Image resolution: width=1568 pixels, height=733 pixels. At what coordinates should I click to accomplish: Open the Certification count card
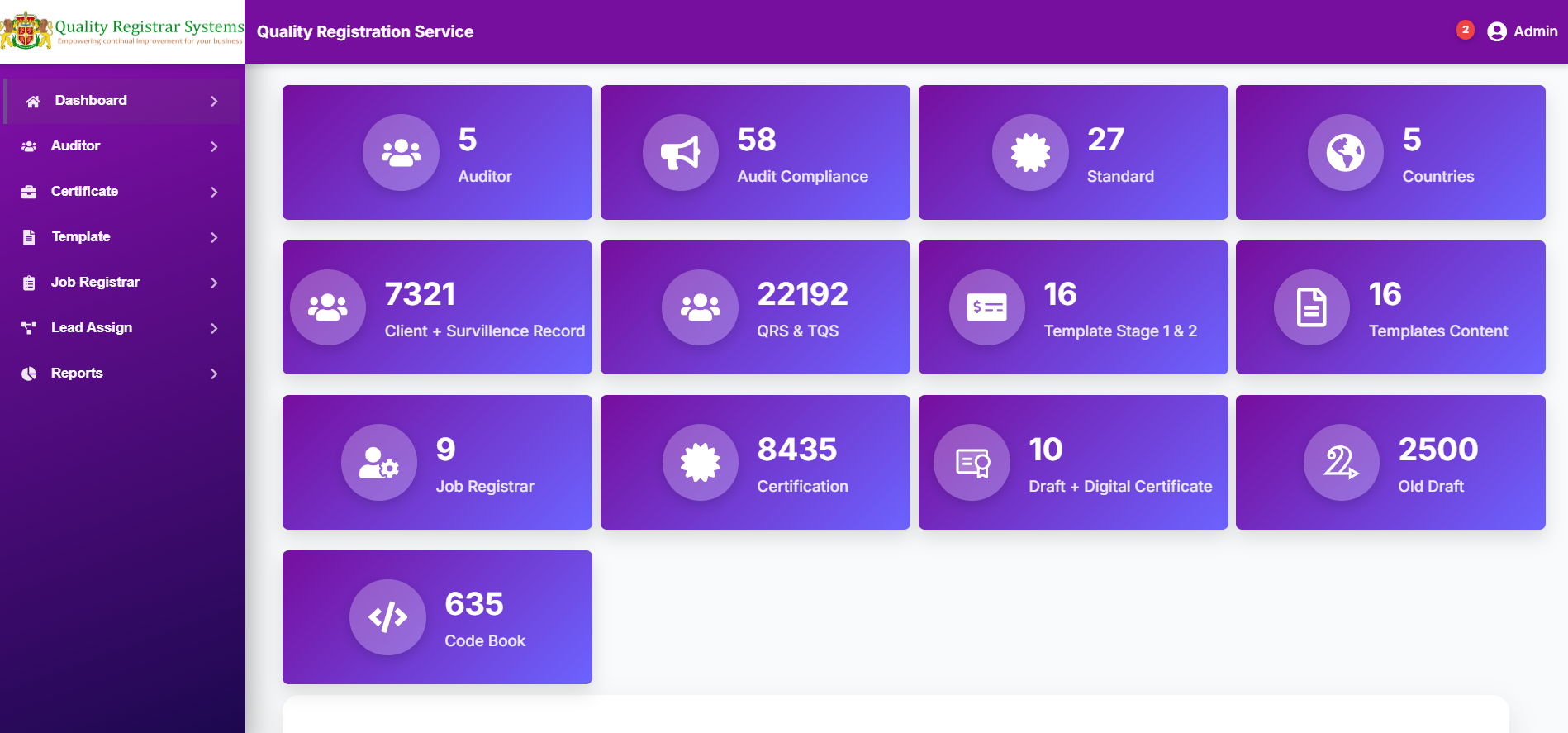tap(755, 463)
